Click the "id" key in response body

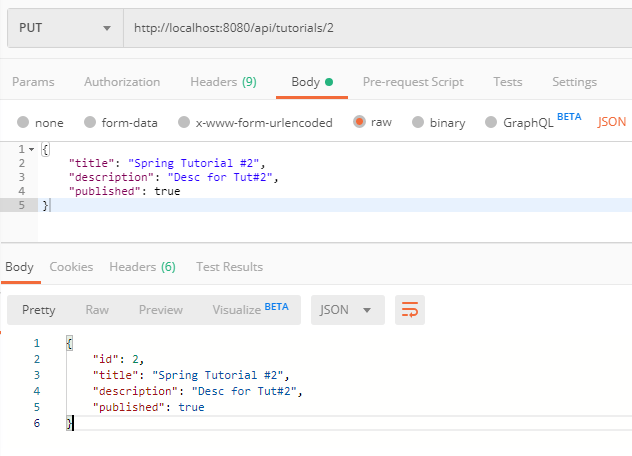(106, 359)
